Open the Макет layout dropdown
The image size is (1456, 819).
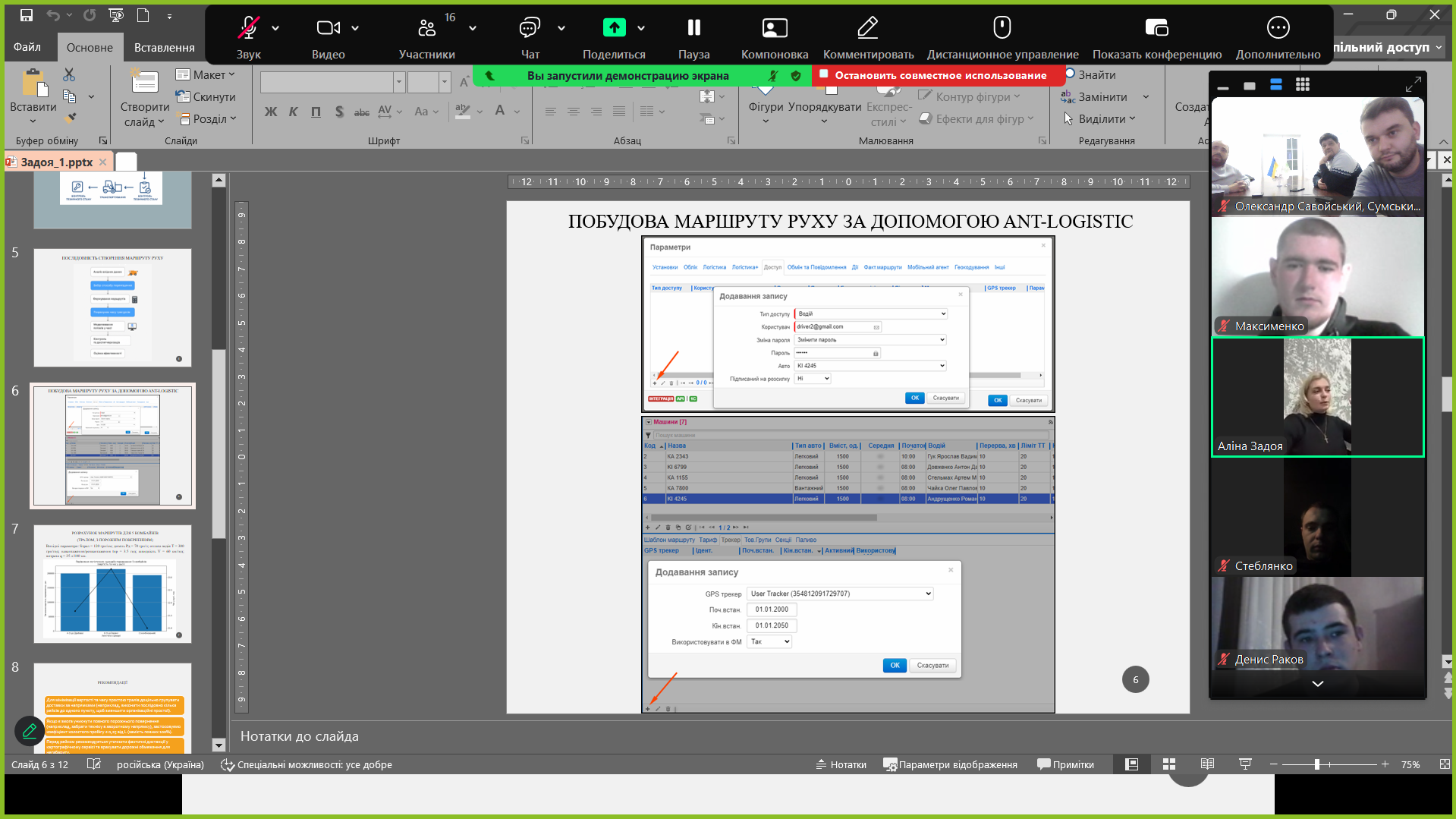pos(206,74)
